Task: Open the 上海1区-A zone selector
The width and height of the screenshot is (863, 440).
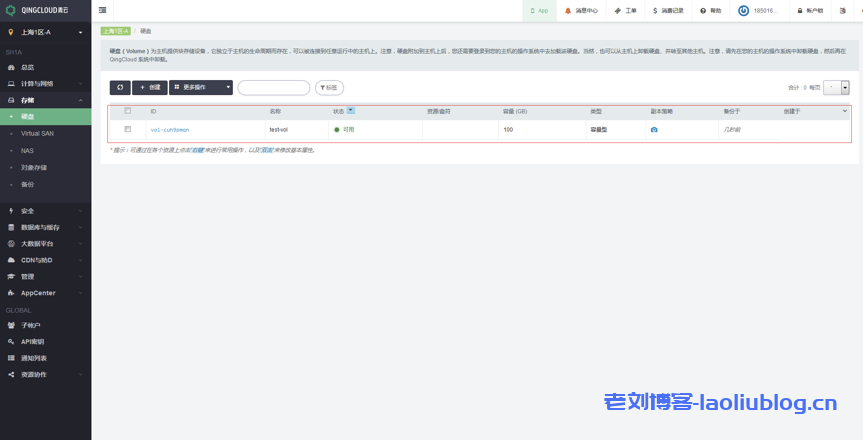Action: [44, 32]
